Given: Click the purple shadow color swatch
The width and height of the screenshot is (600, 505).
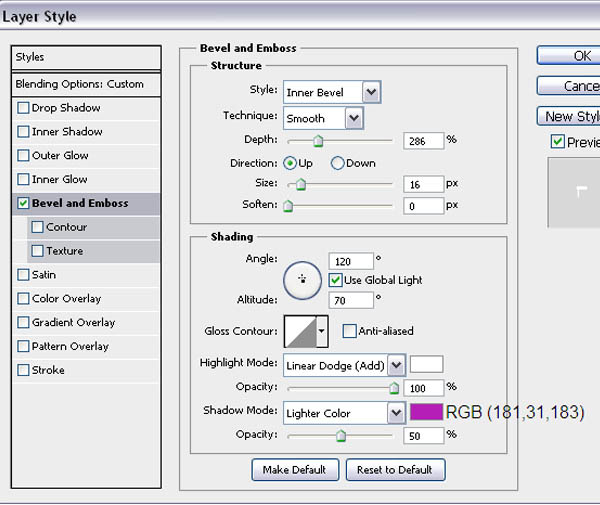Looking at the screenshot, I should point(426,412).
